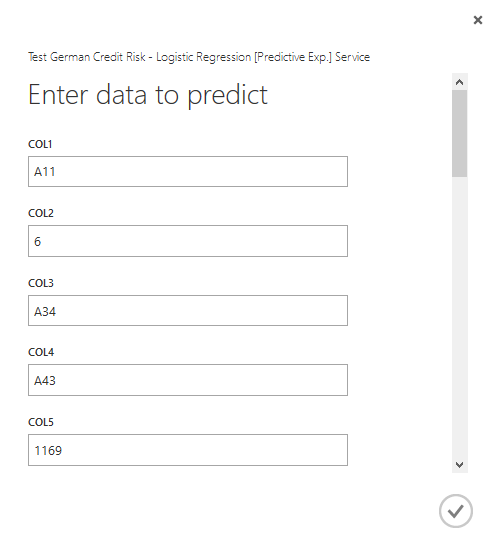498x552 pixels.
Task: Click the COL2 label
Action: [x=41, y=213]
